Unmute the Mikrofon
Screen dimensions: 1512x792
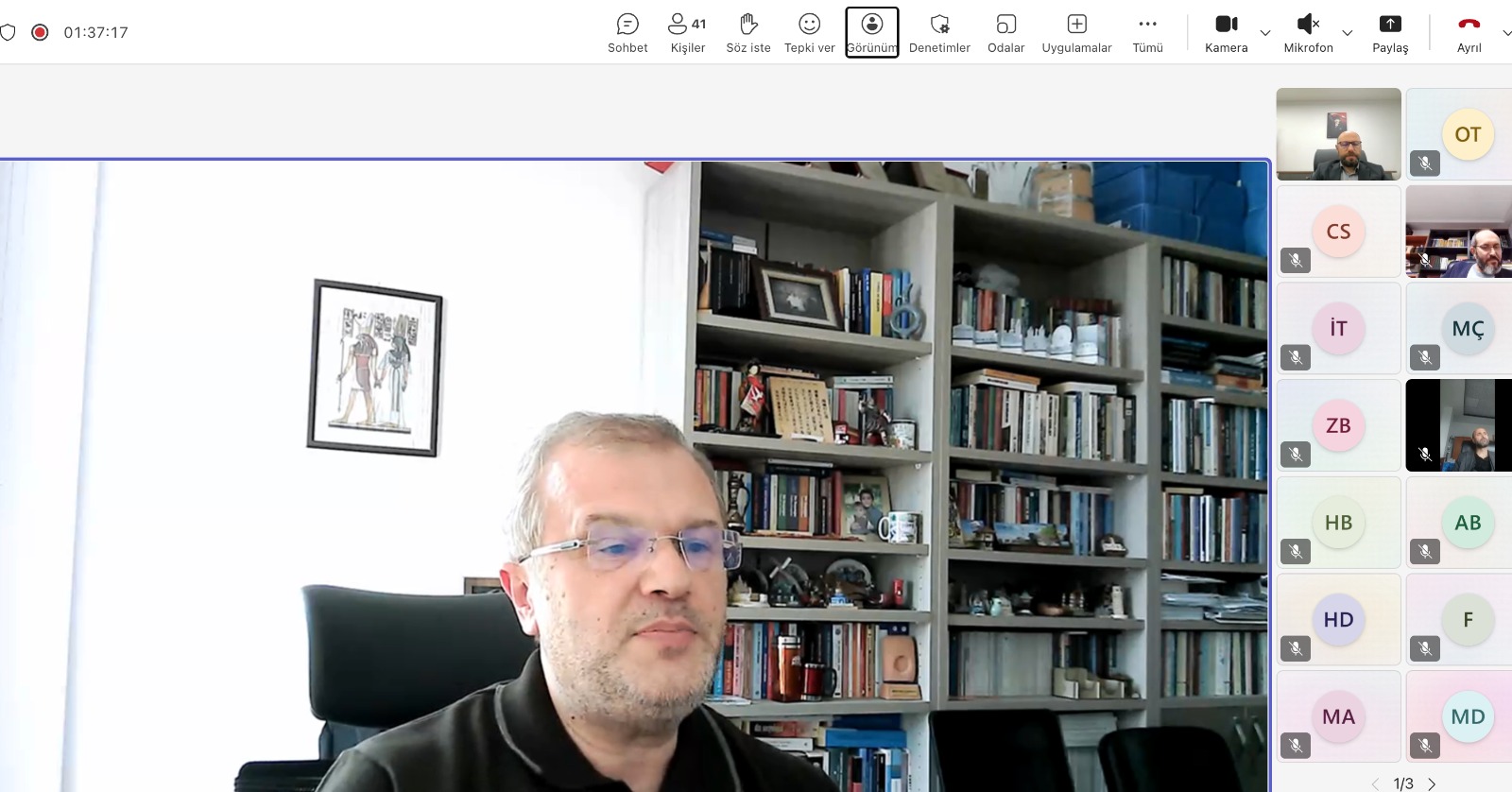tap(1308, 32)
